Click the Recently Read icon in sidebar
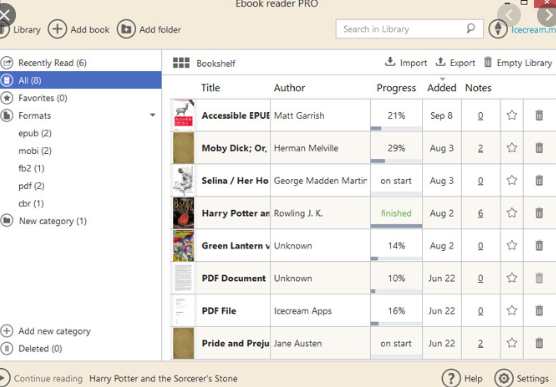The height and width of the screenshot is (387, 556). pos(7,62)
